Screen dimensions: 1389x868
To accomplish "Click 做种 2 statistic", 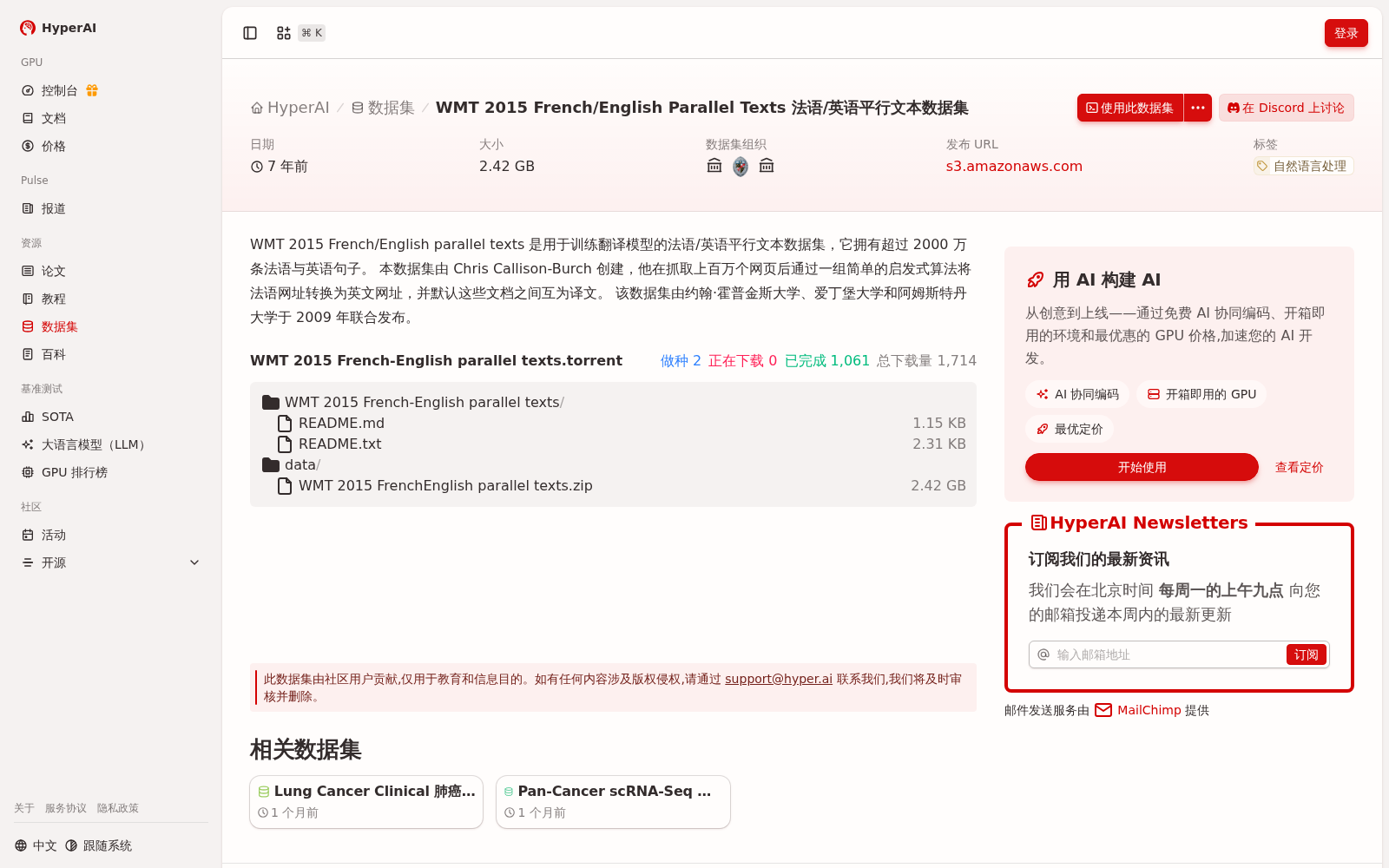I will point(681,360).
